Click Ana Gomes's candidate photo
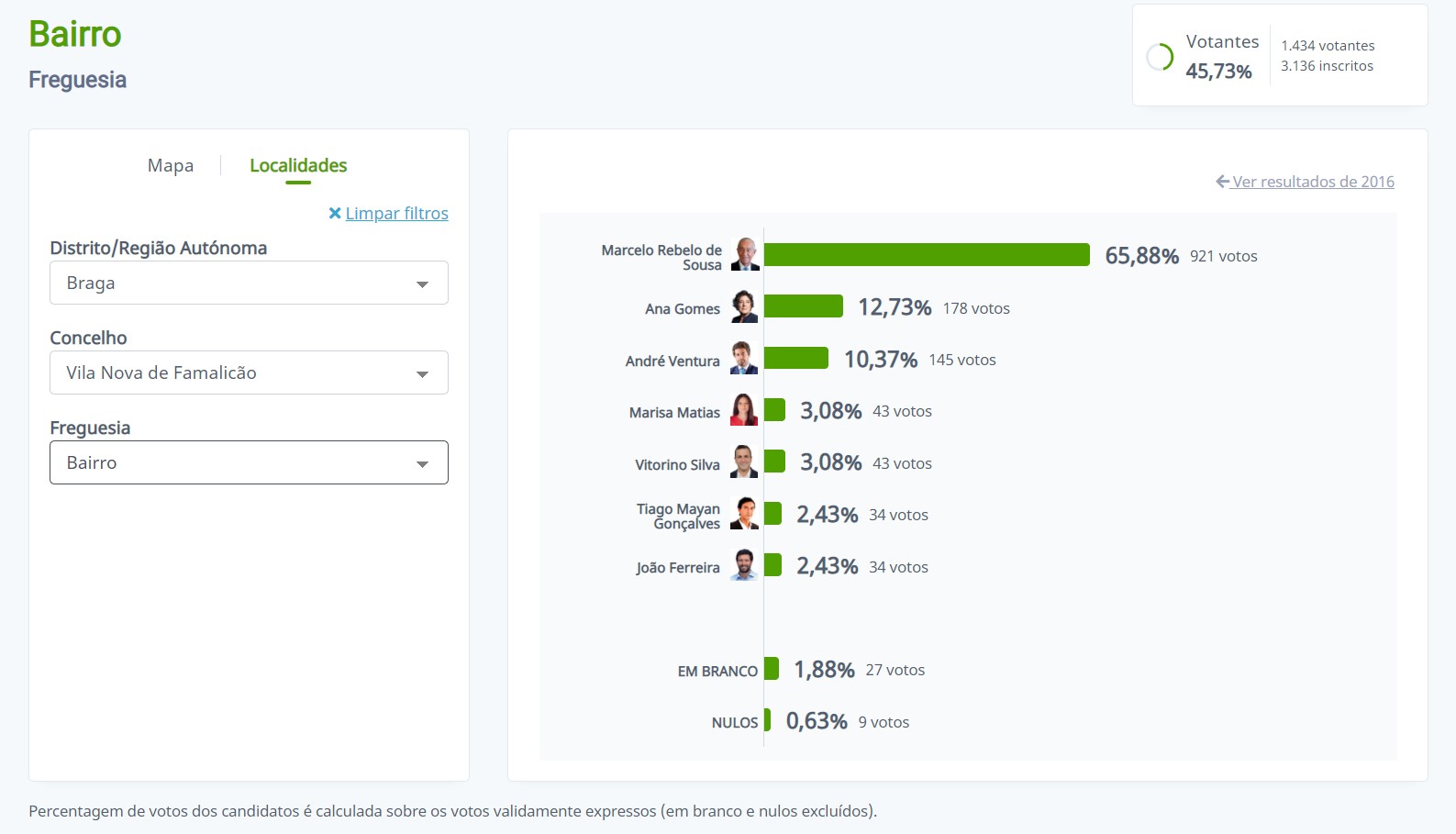 click(x=744, y=307)
